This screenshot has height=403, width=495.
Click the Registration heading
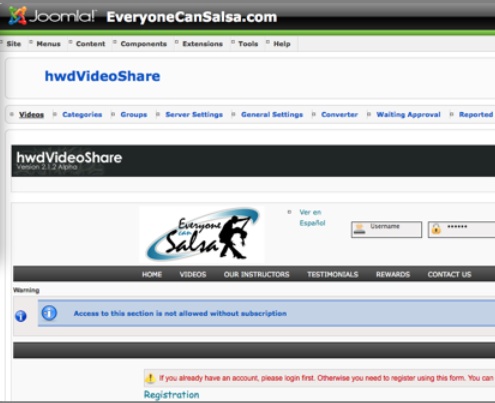[x=171, y=395]
